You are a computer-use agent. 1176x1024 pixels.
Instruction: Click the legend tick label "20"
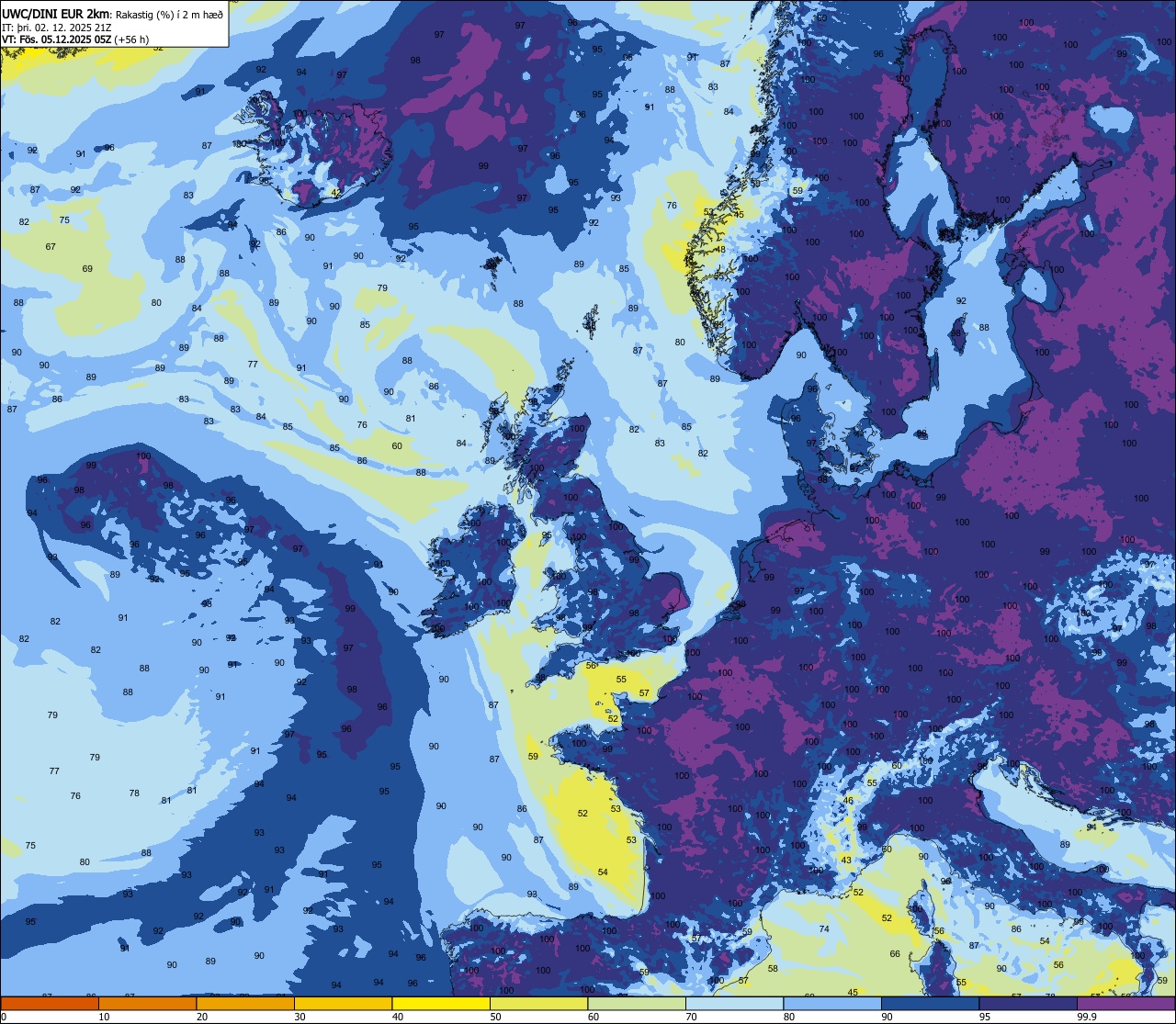202,1017
